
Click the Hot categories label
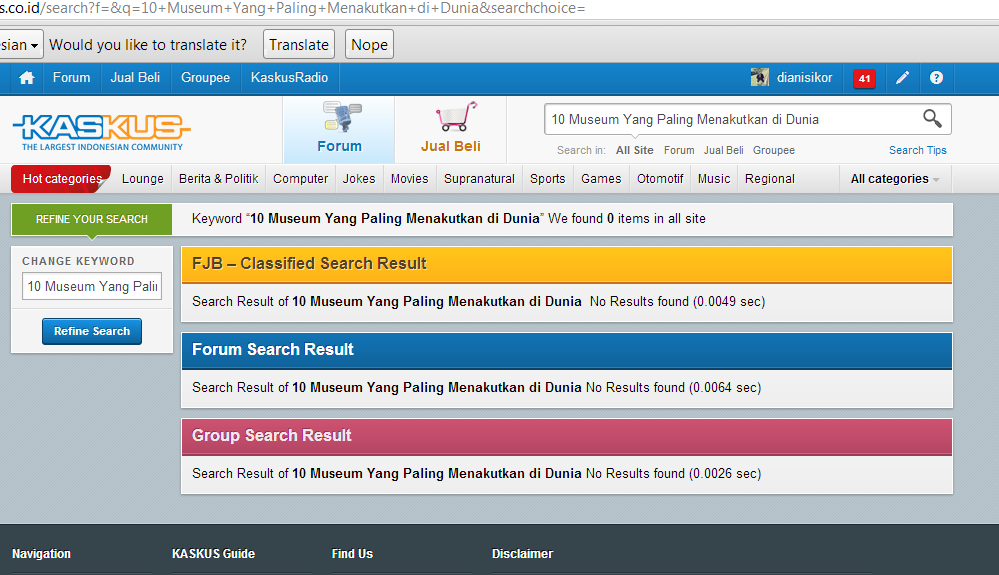(x=62, y=179)
